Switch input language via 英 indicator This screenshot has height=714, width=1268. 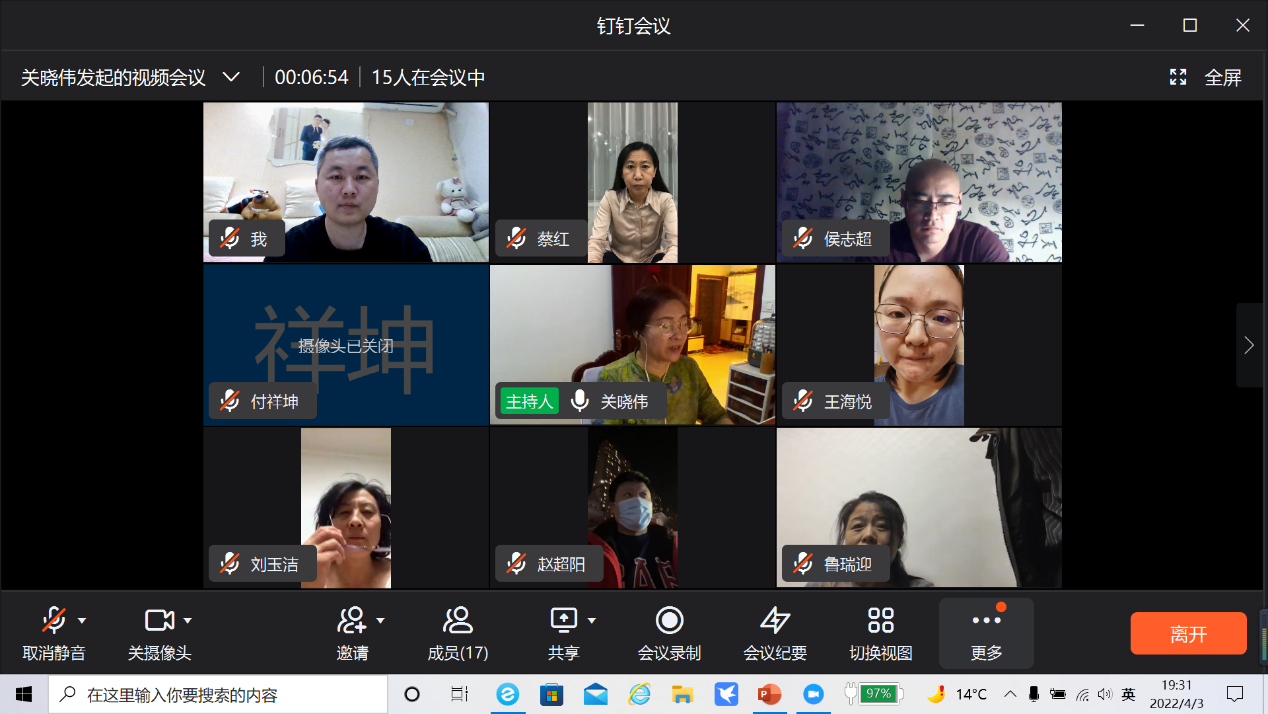[1128, 694]
